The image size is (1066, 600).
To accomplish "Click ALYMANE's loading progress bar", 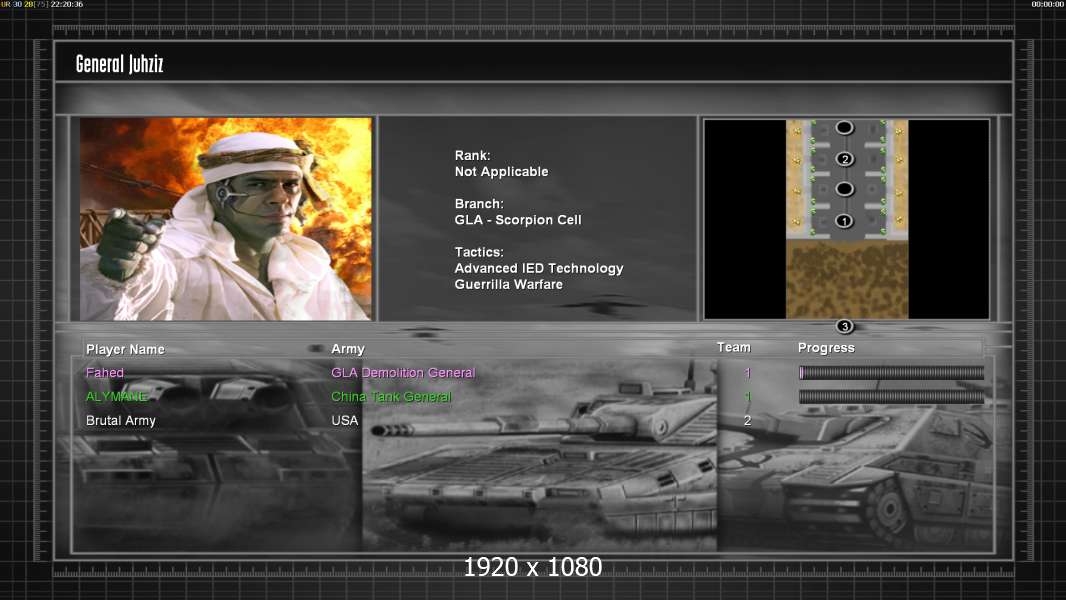I will (891, 397).
